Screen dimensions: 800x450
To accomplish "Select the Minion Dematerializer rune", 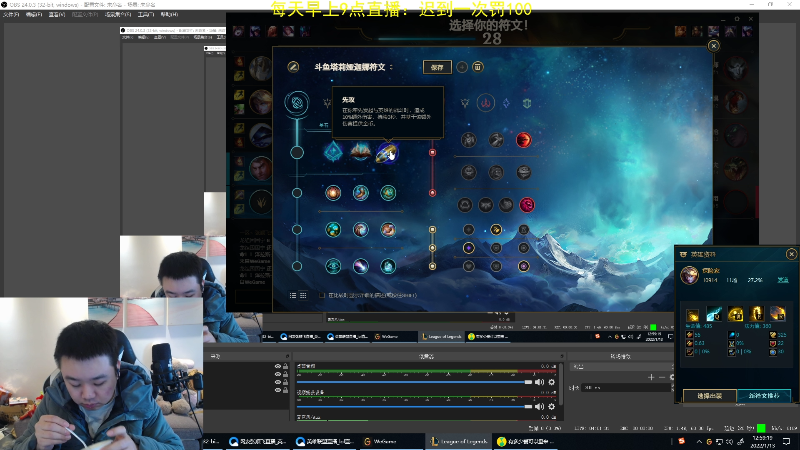I will 361,230.
